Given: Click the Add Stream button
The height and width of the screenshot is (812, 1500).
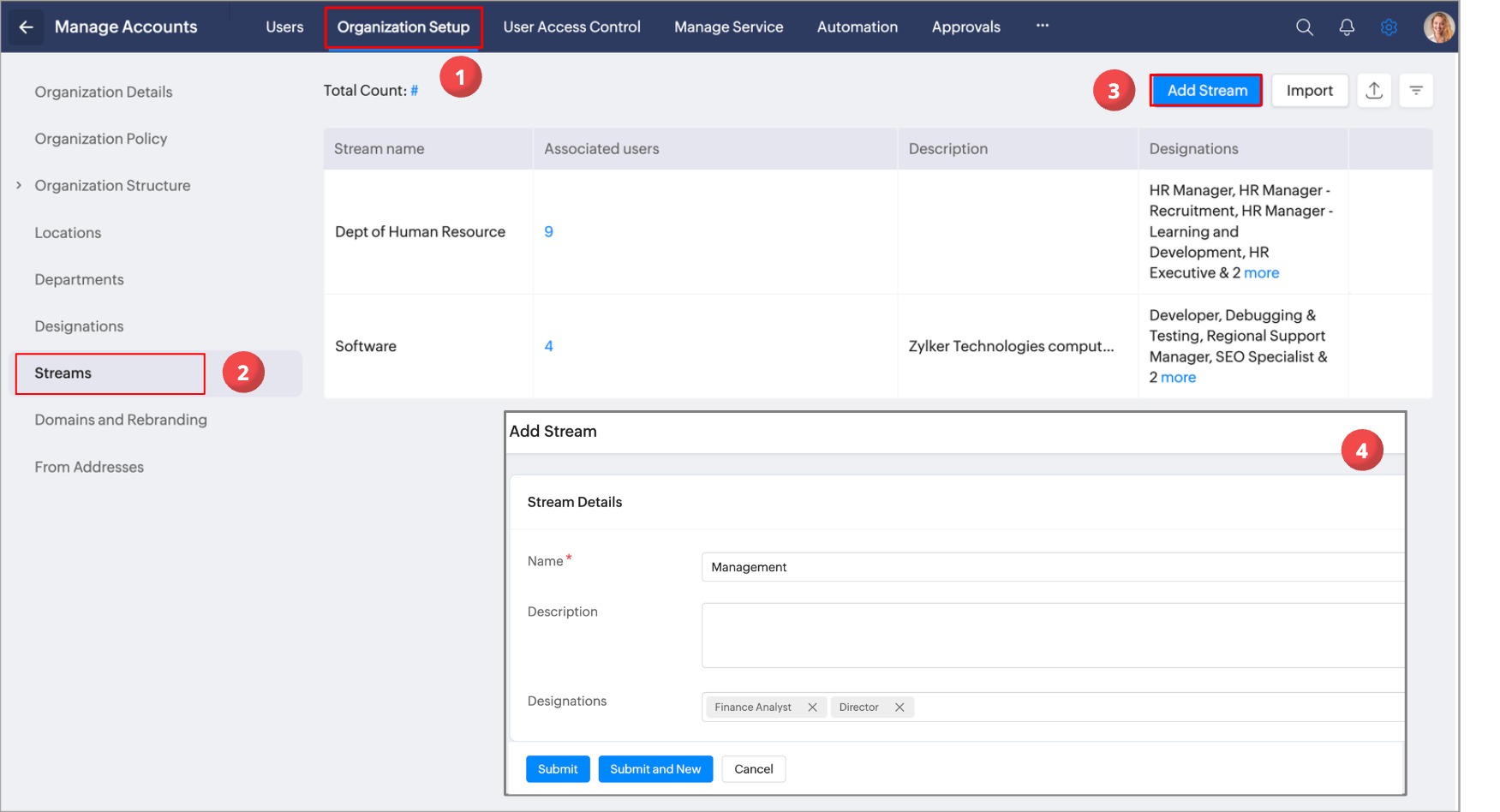Looking at the screenshot, I should (x=1206, y=91).
